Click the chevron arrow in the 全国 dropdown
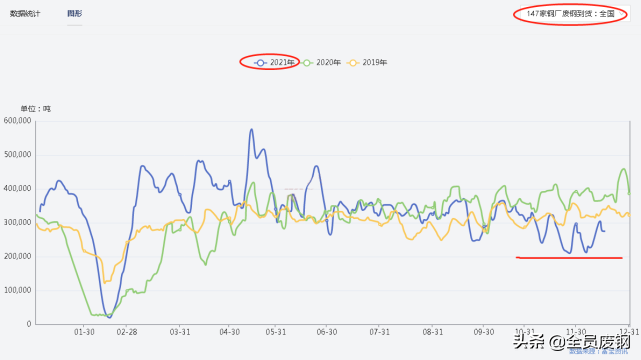 point(622,14)
